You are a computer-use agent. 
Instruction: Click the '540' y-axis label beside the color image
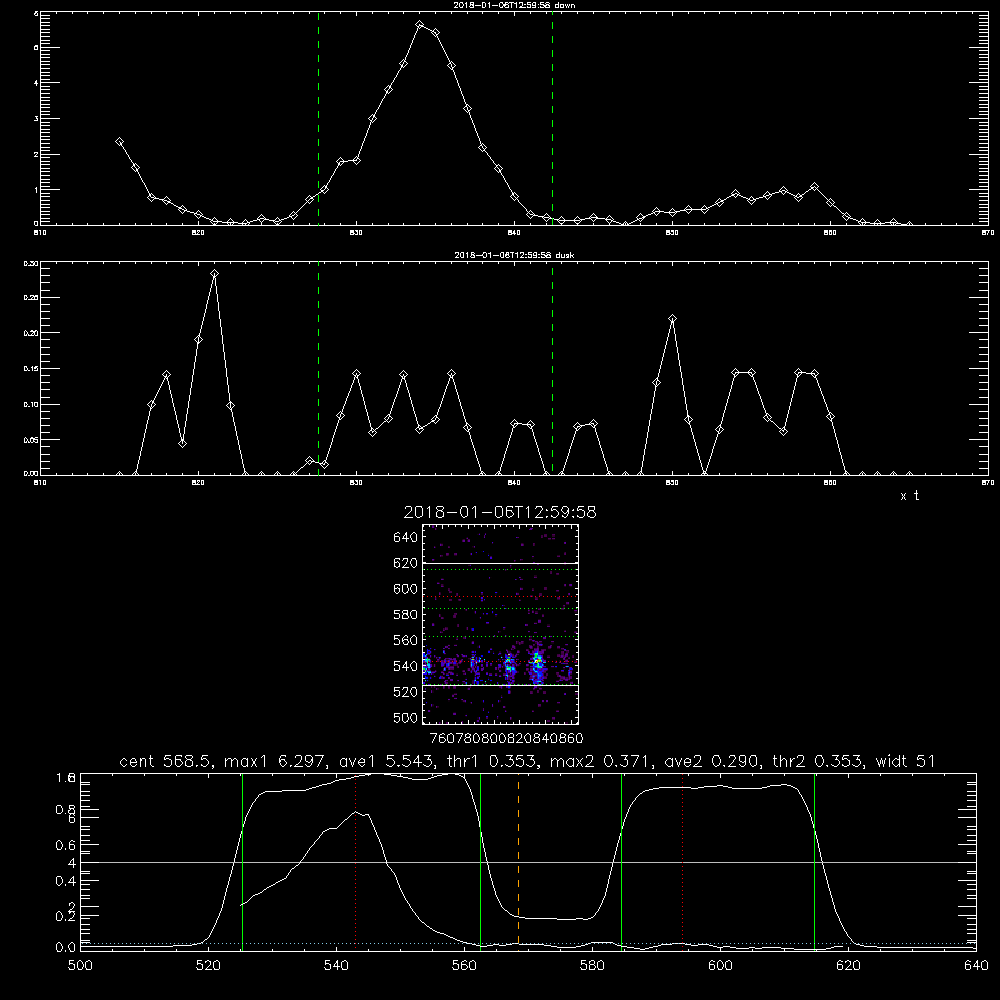pos(406,666)
